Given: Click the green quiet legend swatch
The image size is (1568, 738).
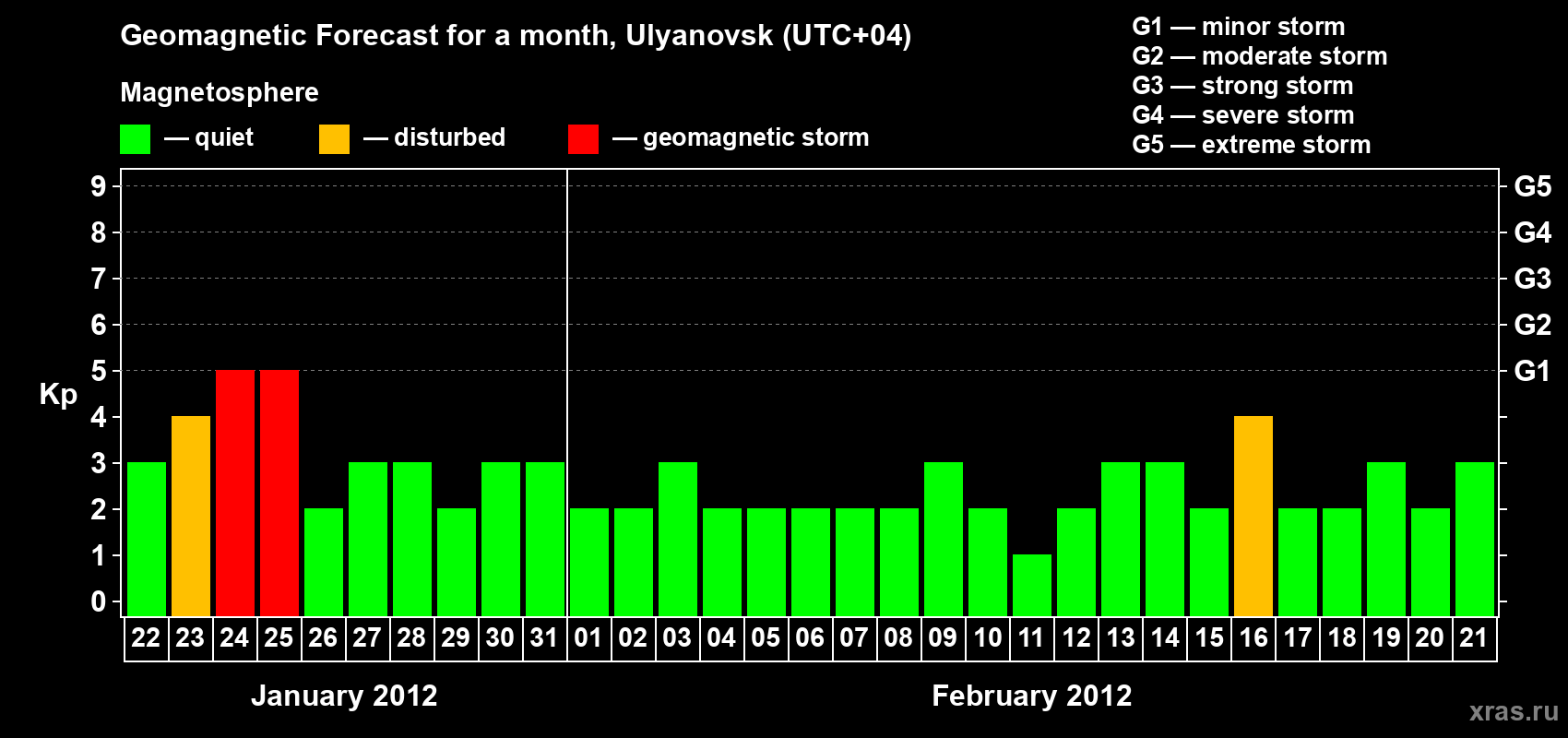Looking at the screenshot, I should point(135,139).
